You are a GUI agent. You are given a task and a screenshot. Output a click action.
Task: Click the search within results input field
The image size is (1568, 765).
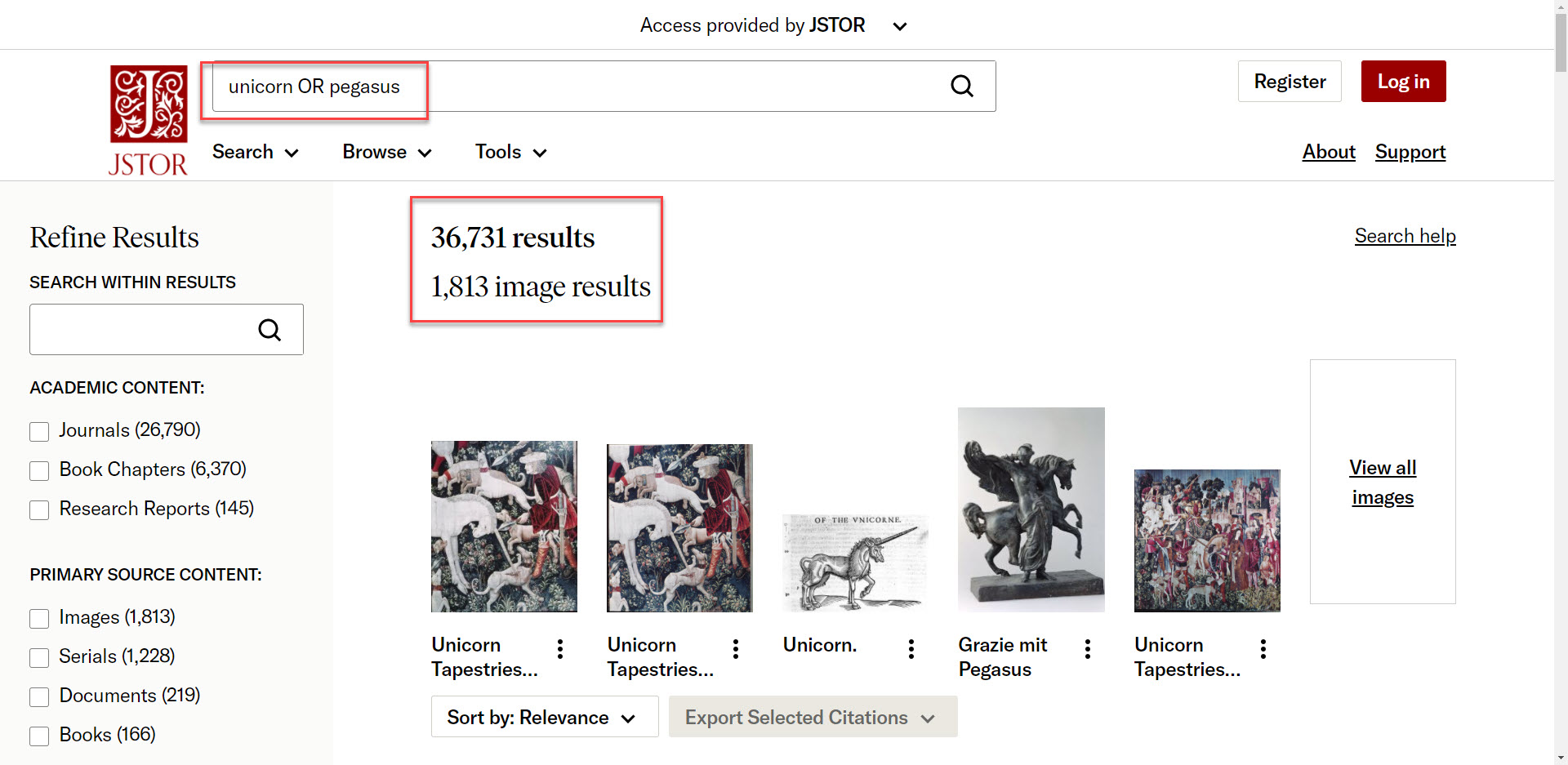pyautogui.click(x=139, y=330)
